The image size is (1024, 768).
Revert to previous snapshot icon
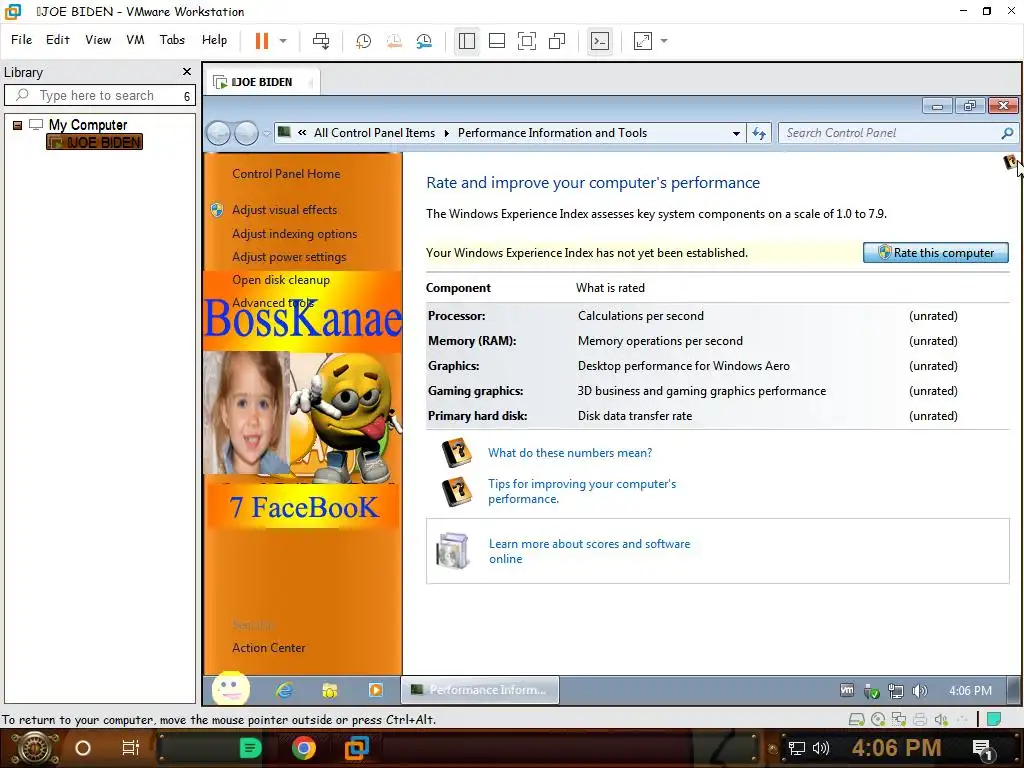(394, 41)
